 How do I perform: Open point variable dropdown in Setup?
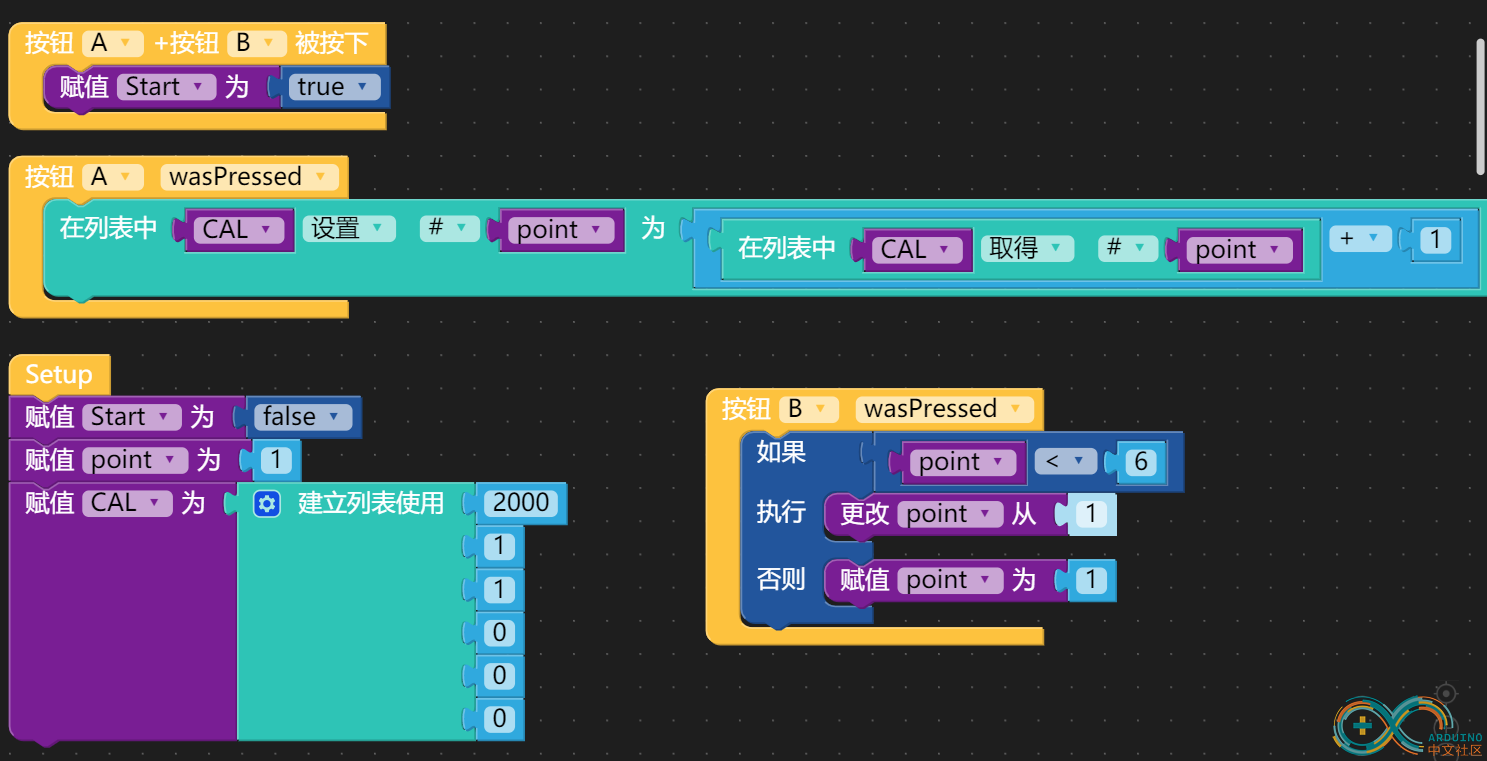click(136, 460)
